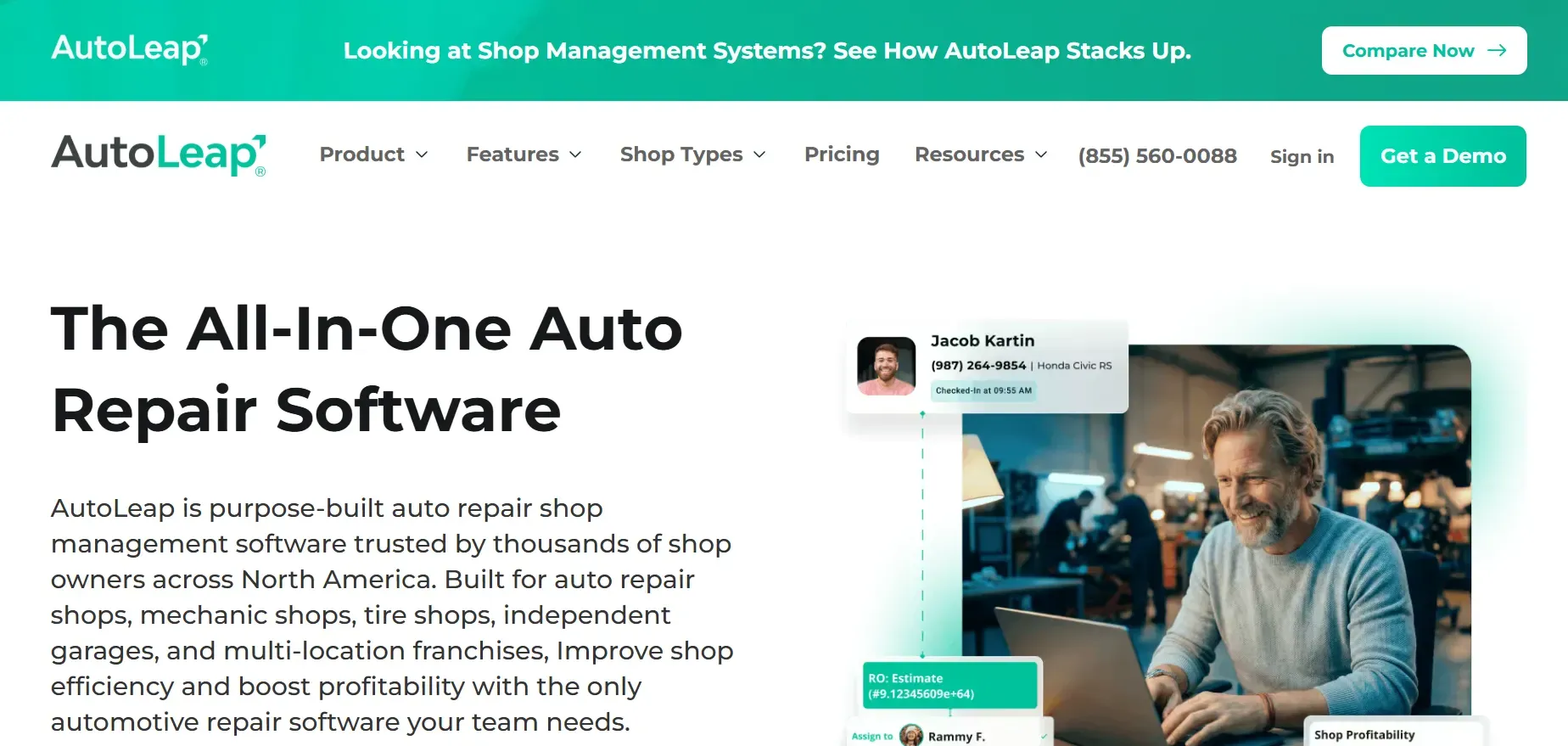Click the Sign in link

pyautogui.click(x=1302, y=157)
